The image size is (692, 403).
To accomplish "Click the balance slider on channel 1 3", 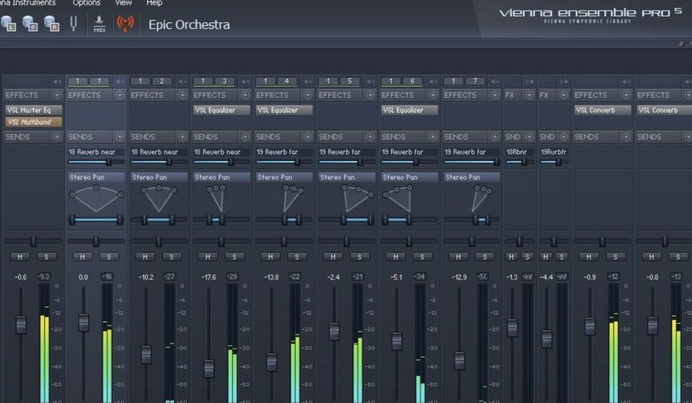I will click(221, 241).
